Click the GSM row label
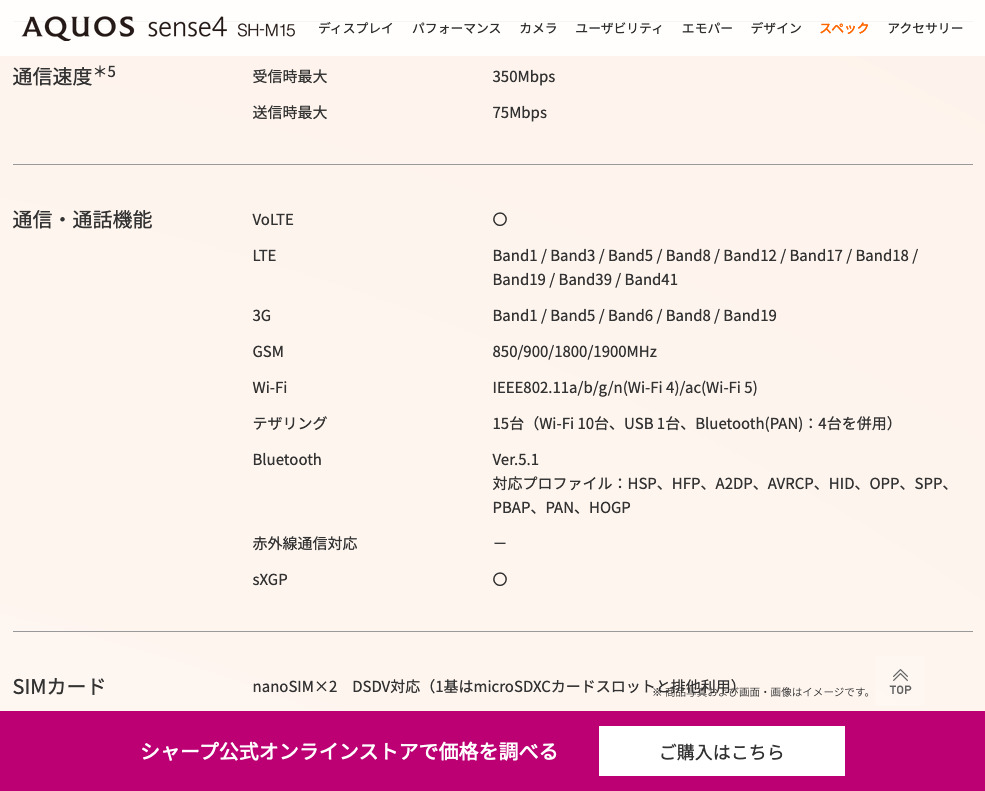This screenshot has height=791, width=985. click(268, 351)
